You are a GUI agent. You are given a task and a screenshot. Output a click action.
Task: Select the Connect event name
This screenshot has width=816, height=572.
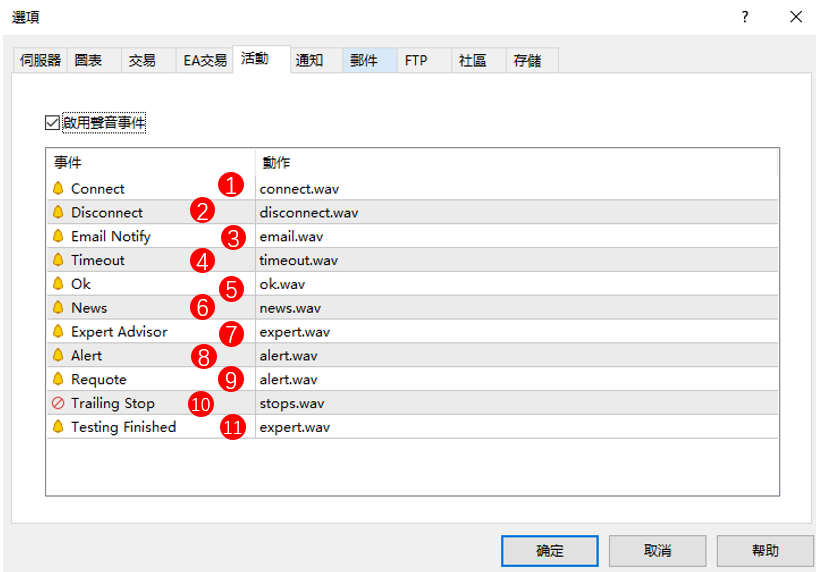(x=98, y=188)
